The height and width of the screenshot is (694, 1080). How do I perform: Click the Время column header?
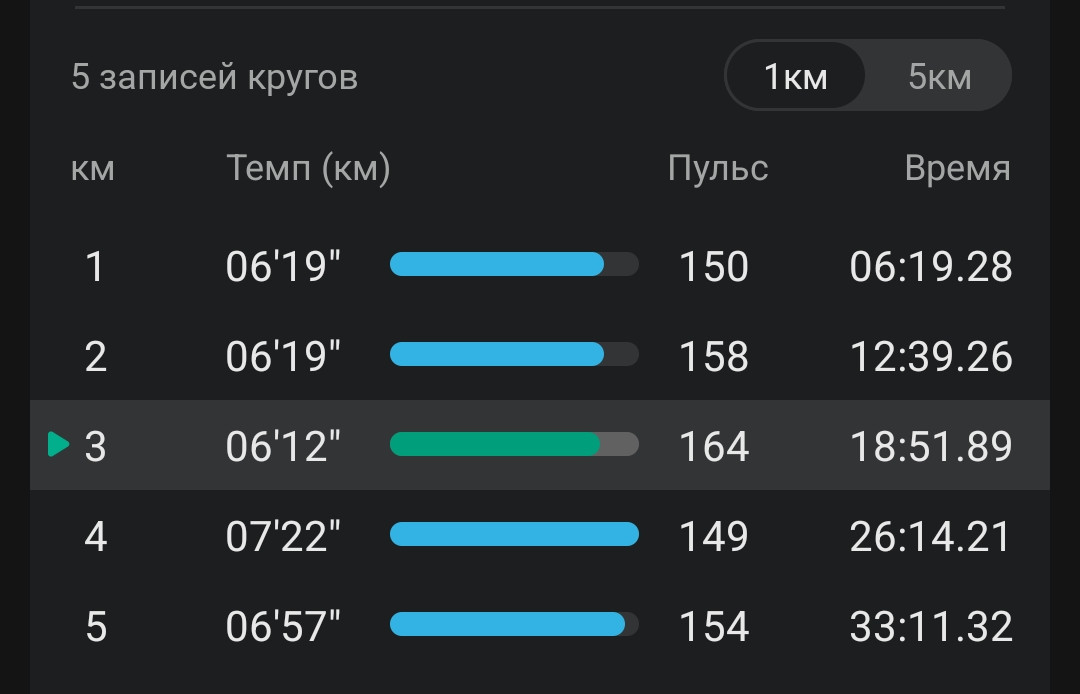click(957, 168)
